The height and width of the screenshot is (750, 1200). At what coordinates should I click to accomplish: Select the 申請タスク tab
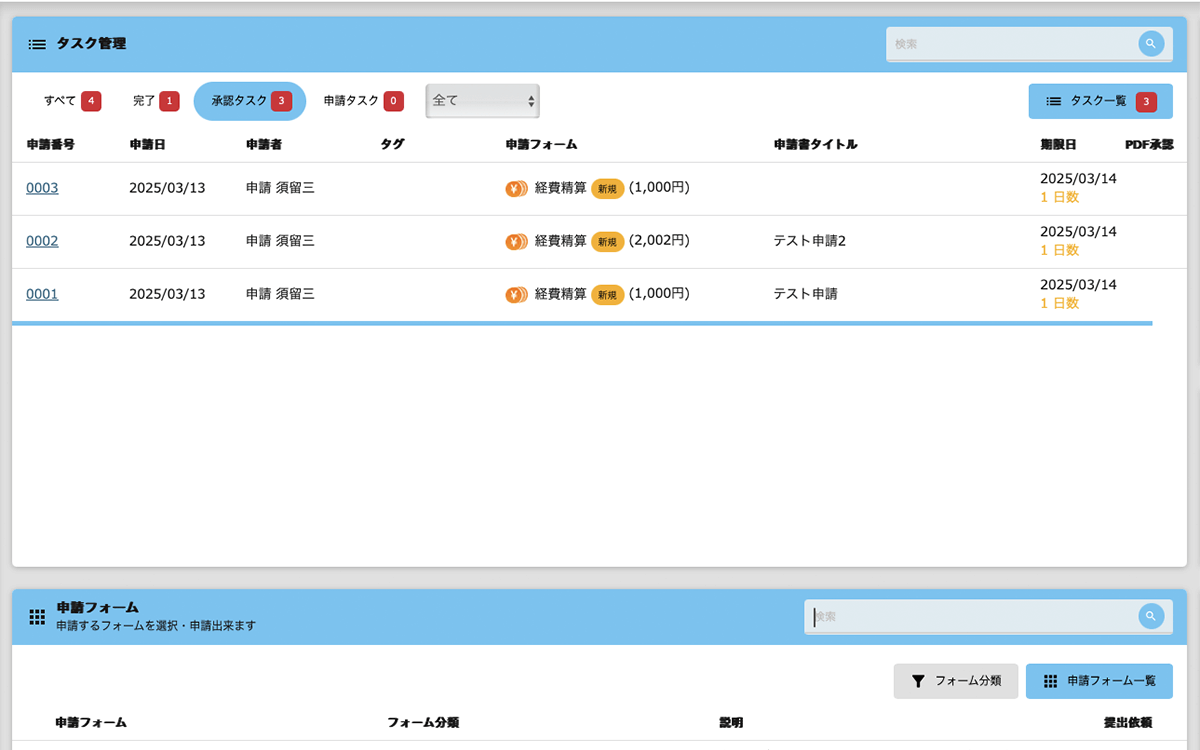pos(362,101)
